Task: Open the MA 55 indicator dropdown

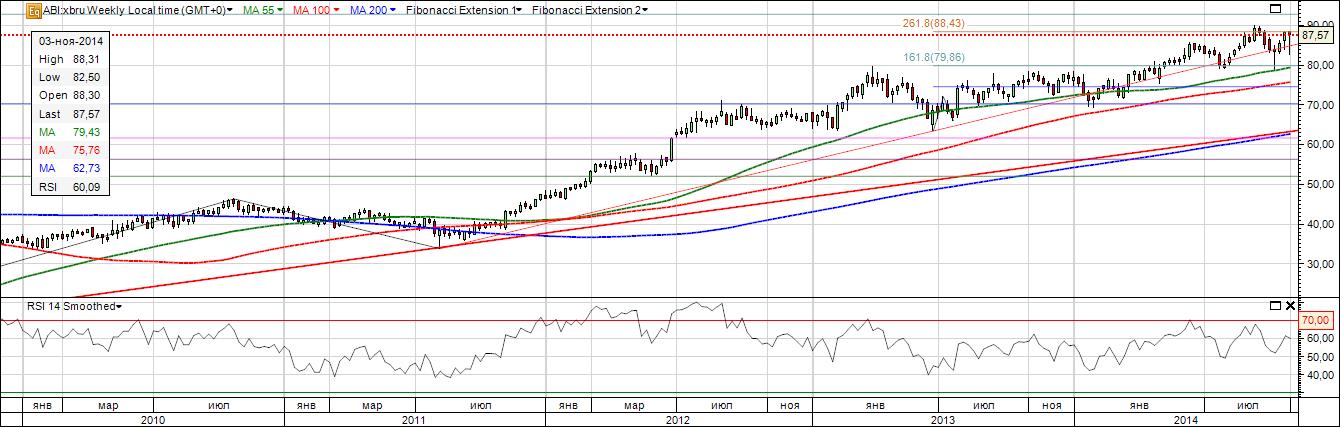Action: point(264,10)
